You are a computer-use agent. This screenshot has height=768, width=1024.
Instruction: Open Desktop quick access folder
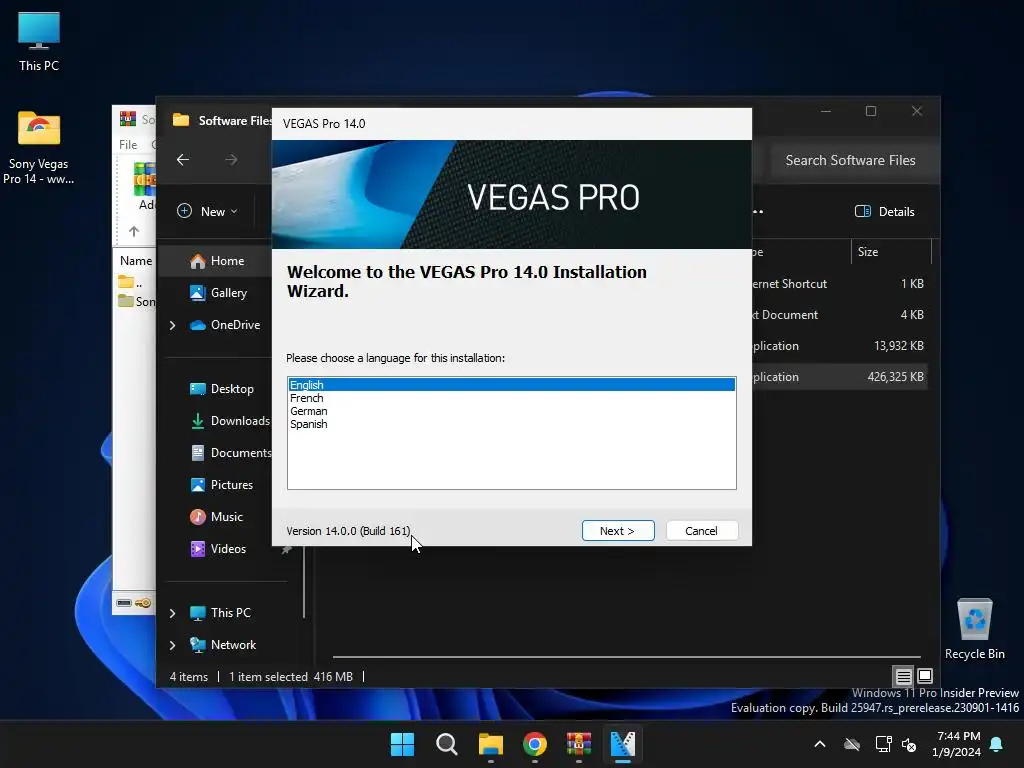(x=222, y=389)
